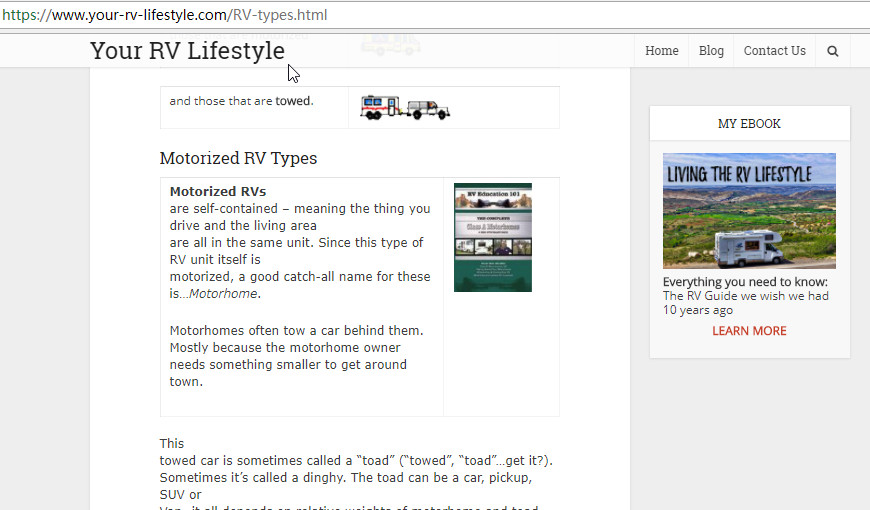Click the Your RV Lifestyle site title
Screen dimensions: 870x510
pos(188,51)
